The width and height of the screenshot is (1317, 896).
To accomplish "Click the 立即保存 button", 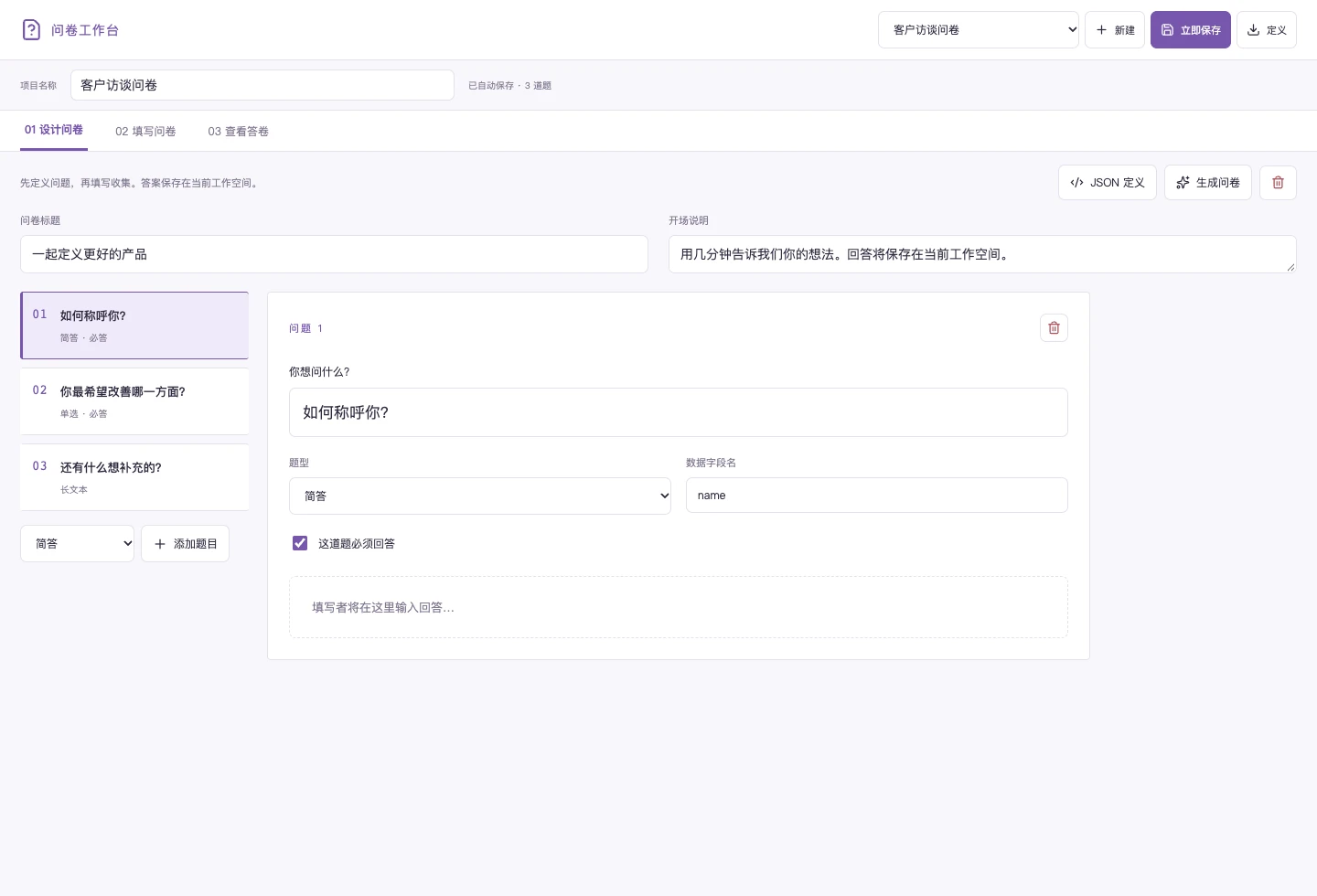I will point(1191,29).
